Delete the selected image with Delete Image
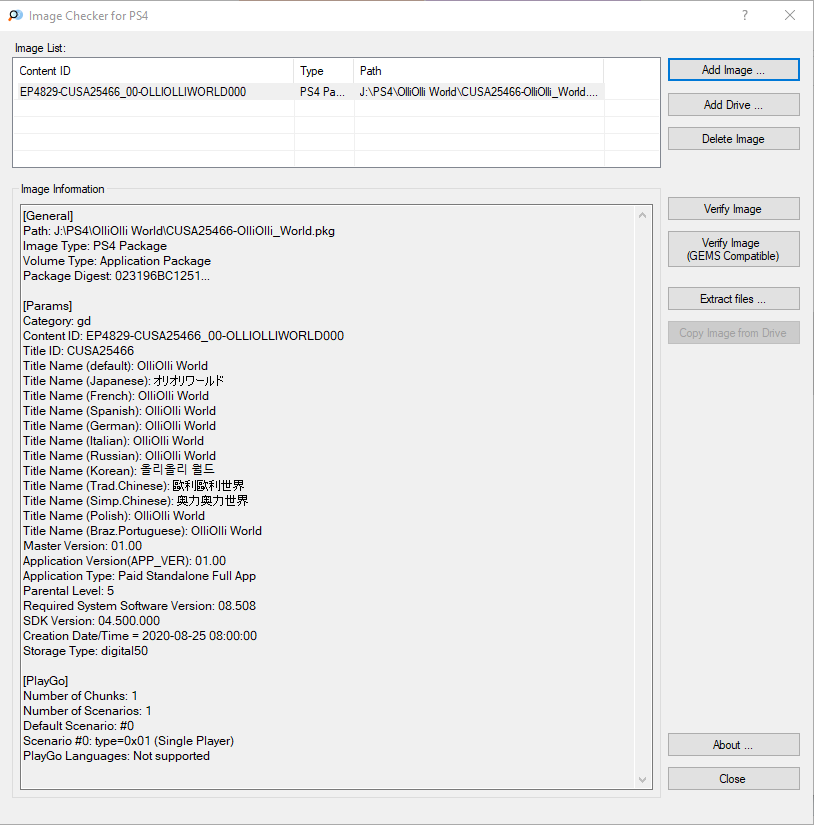This screenshot has height=825, width=814. (x=733, y=139)
